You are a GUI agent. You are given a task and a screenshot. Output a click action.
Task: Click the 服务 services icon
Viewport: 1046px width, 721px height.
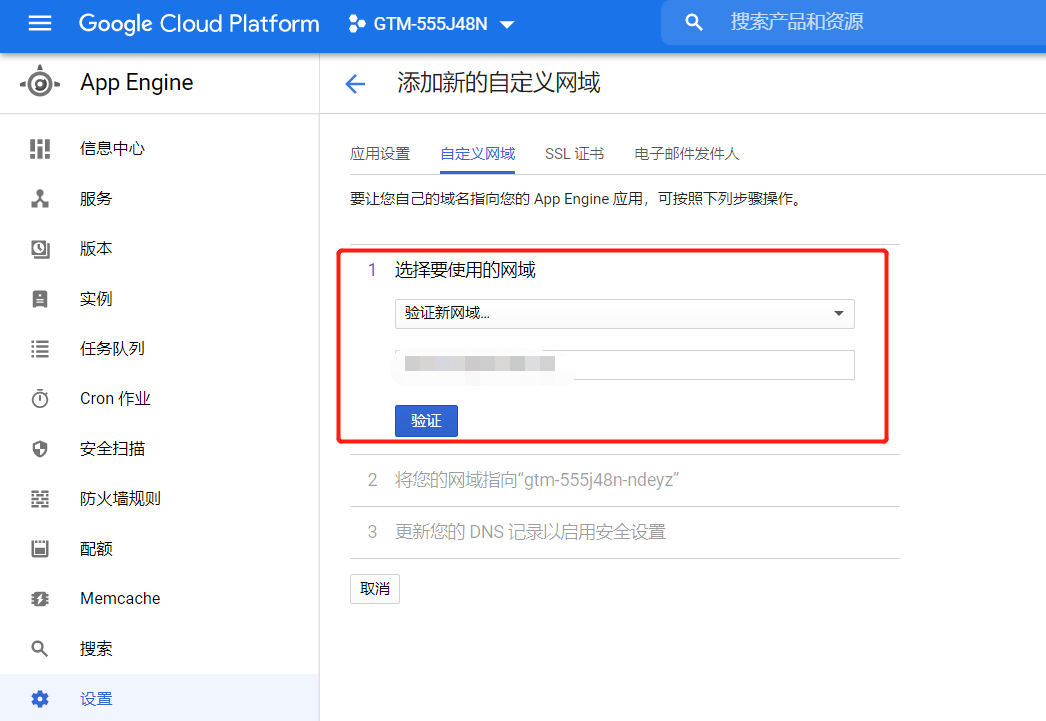pos(40,199)
